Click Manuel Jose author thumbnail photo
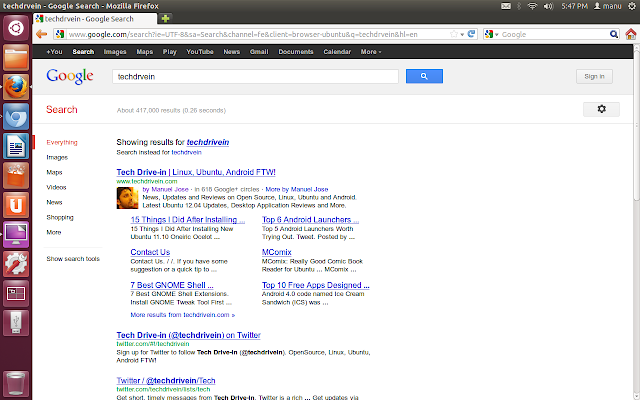Image resolution: width=640 pixels, height=400 pixels. coord(127,198)
